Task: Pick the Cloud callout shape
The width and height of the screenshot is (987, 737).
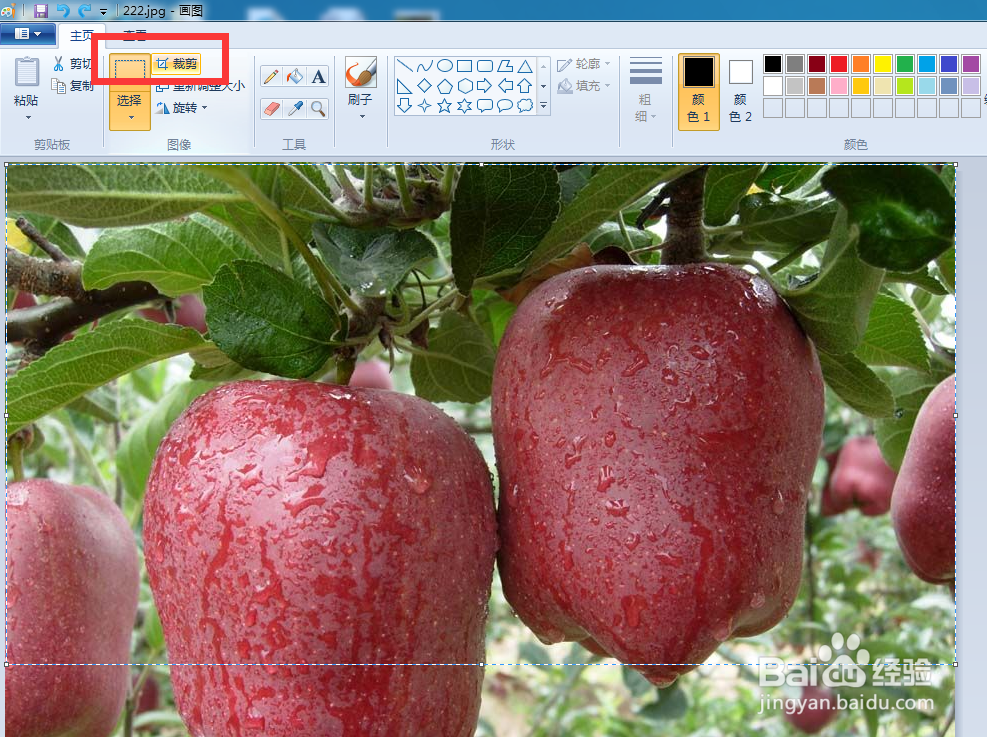Action: (525, 106)
